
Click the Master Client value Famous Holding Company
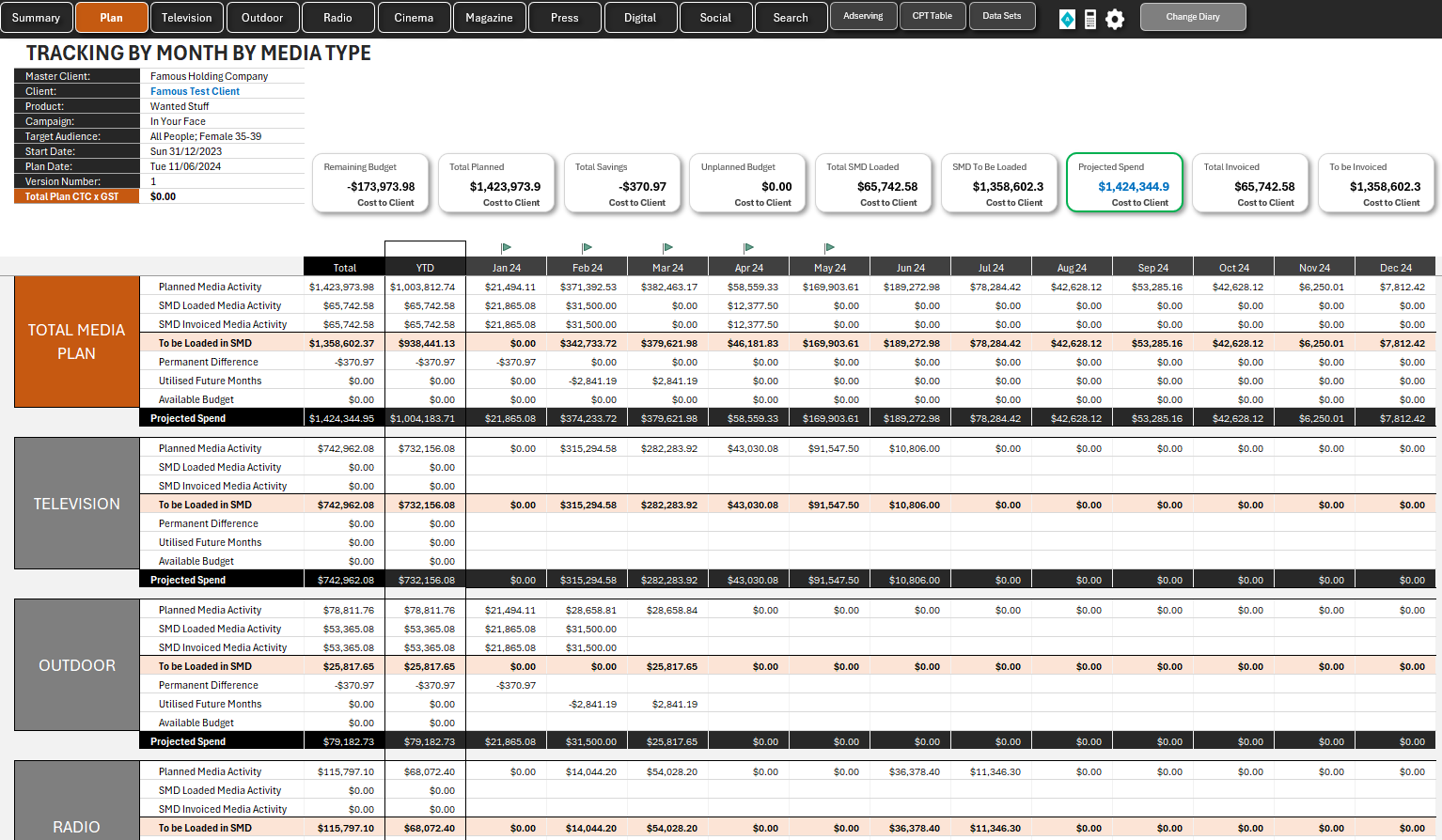pyautogui.click(x=209, y=76)
